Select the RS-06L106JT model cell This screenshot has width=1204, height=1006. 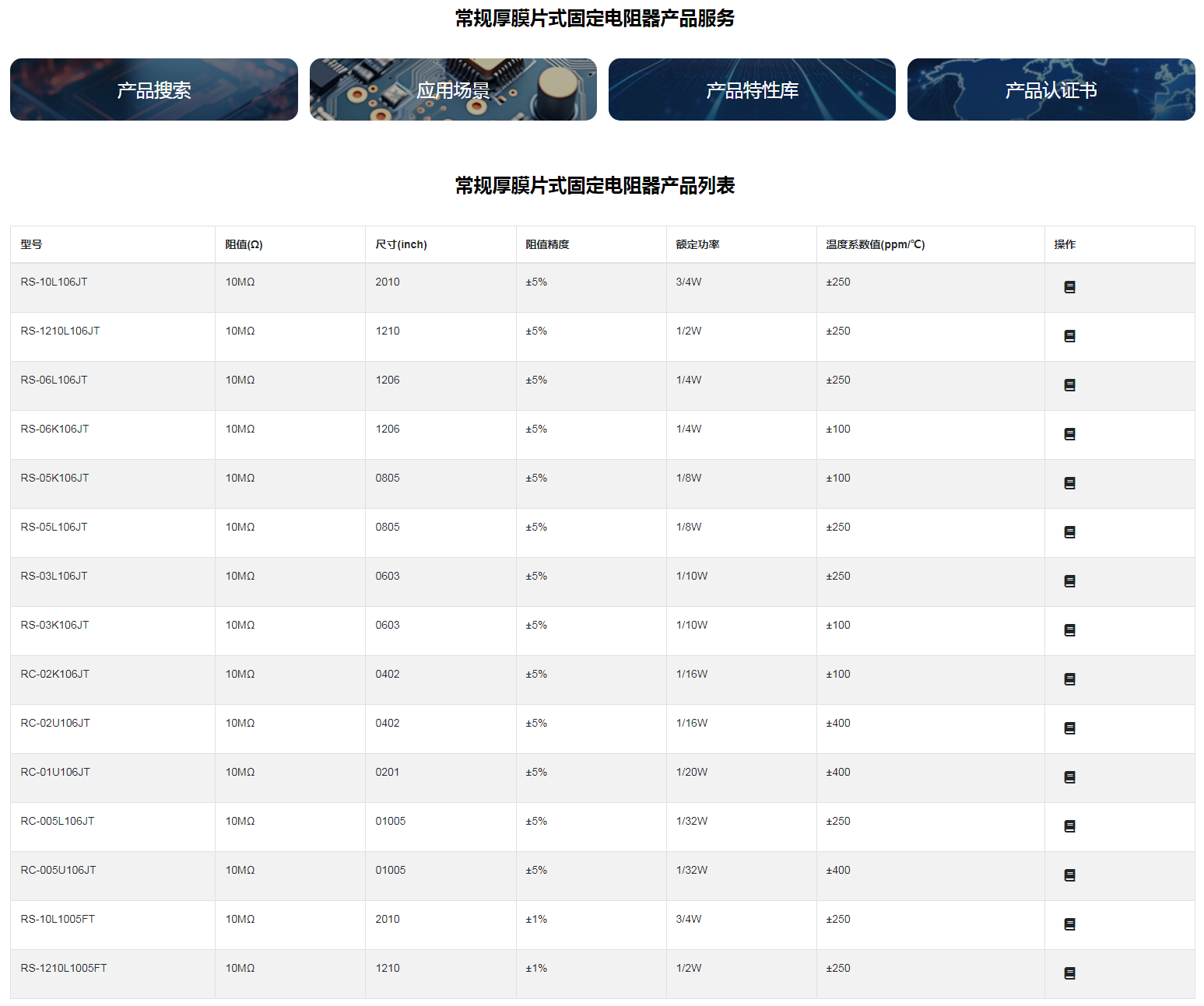[54, 380]
